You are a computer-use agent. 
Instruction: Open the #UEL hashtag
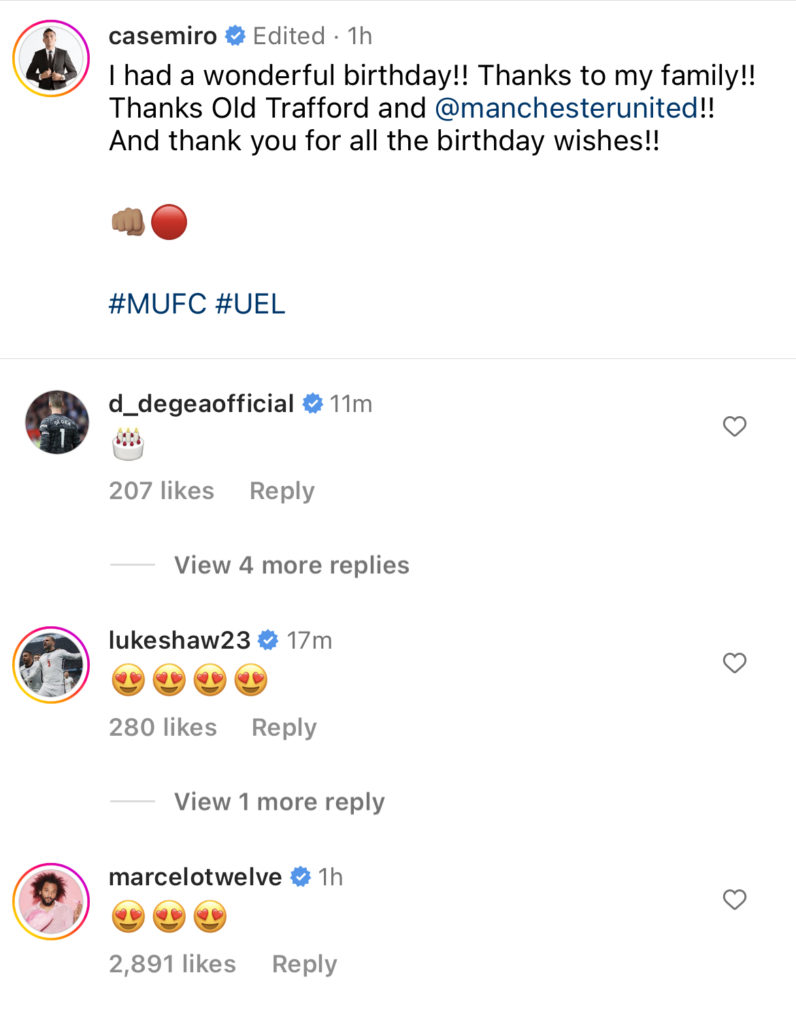click(250, 304)
